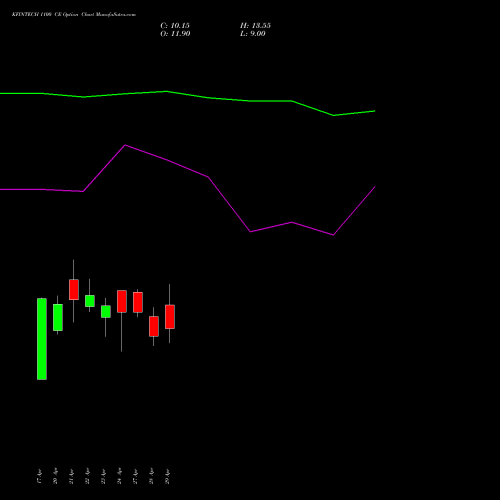Select the tall green candle for 17 Apr
Viewport: 500px width, 500px height.
42,339
